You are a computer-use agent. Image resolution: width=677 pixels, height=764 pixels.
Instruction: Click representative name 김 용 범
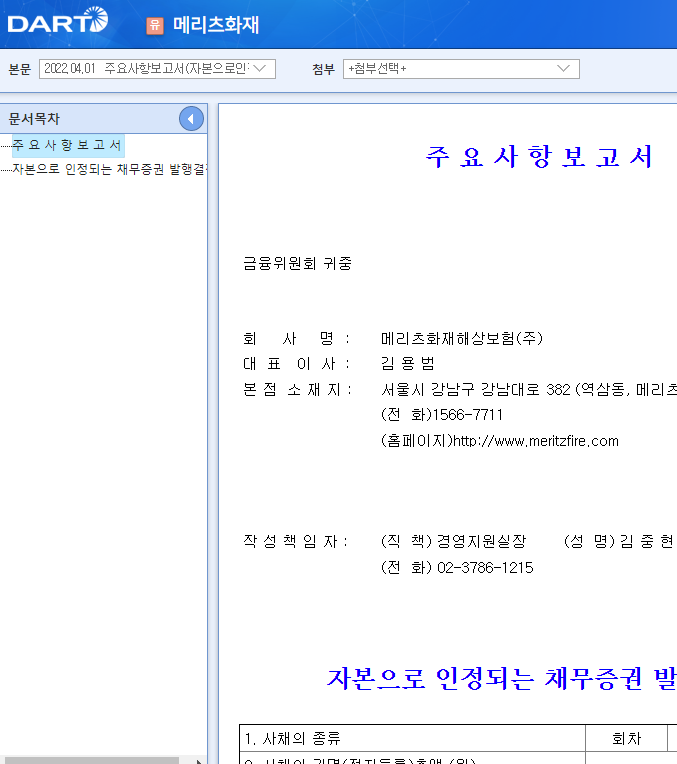407,363
